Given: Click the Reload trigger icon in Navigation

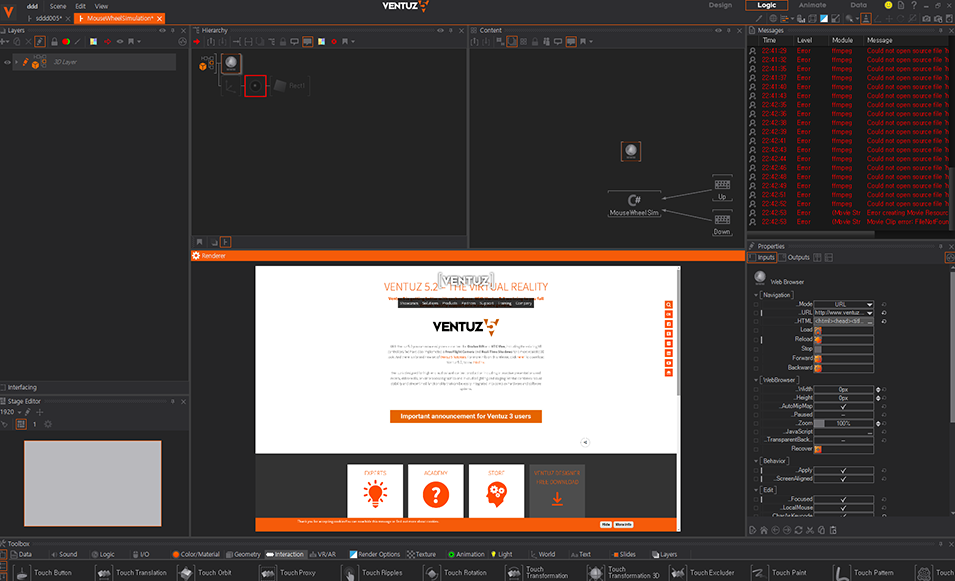Looking at the screenshot, I should (x=818, y=339).
